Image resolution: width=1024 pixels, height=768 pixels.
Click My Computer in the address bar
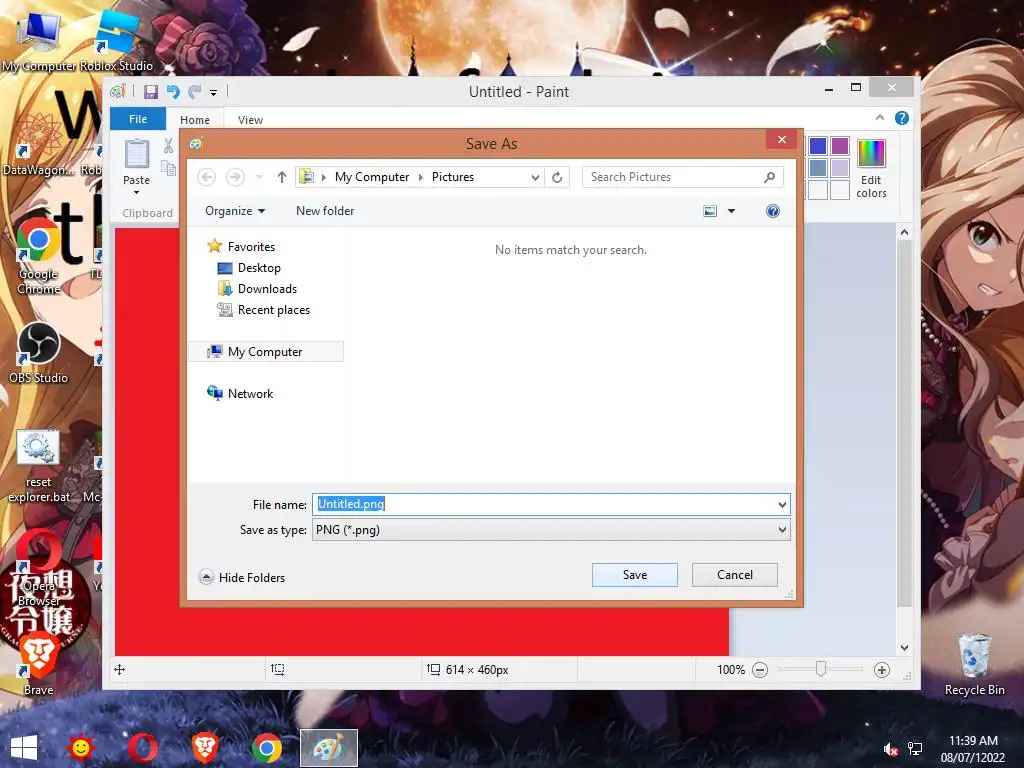[x=372, y=177]
